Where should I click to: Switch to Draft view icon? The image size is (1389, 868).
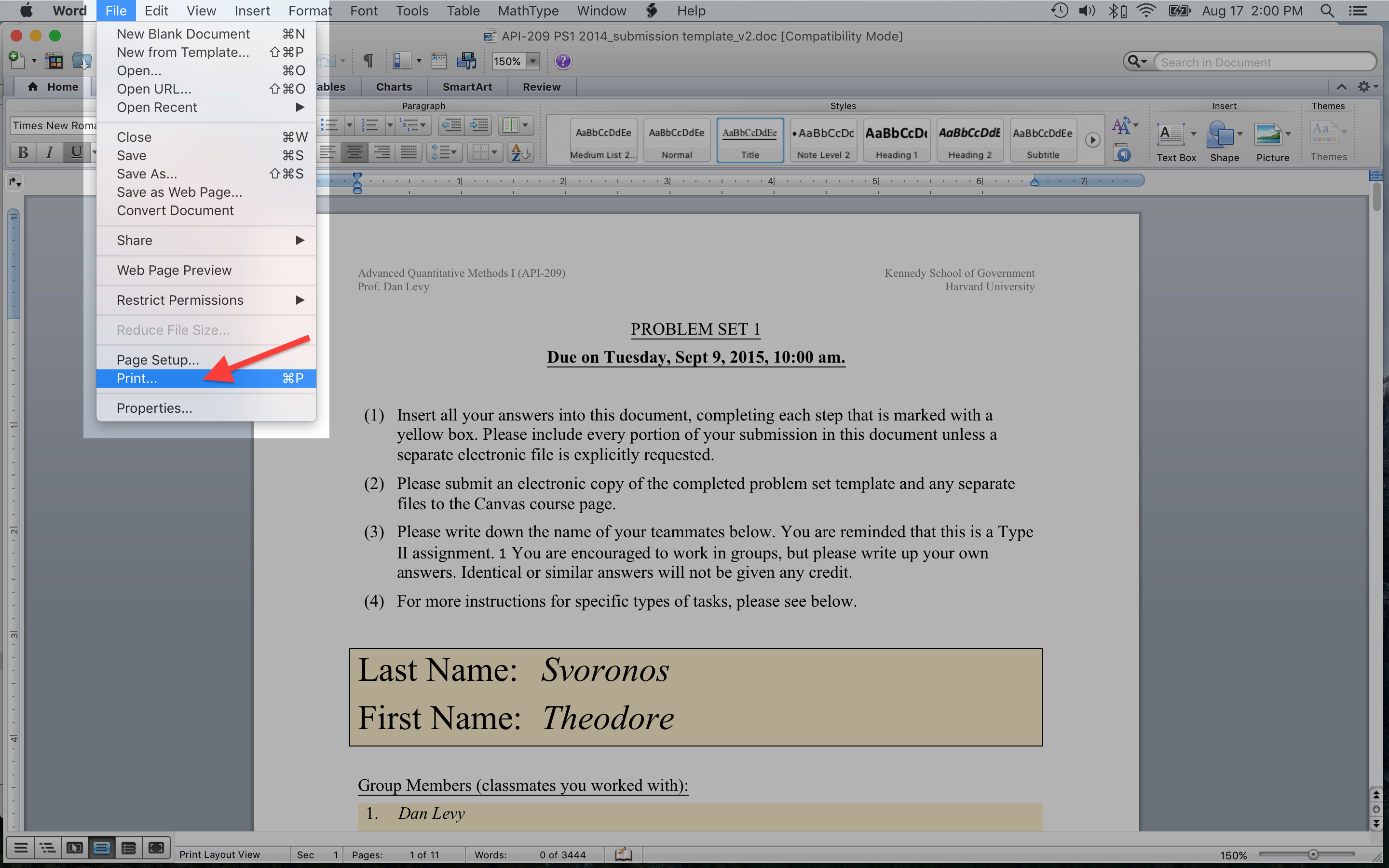[21, 848]
